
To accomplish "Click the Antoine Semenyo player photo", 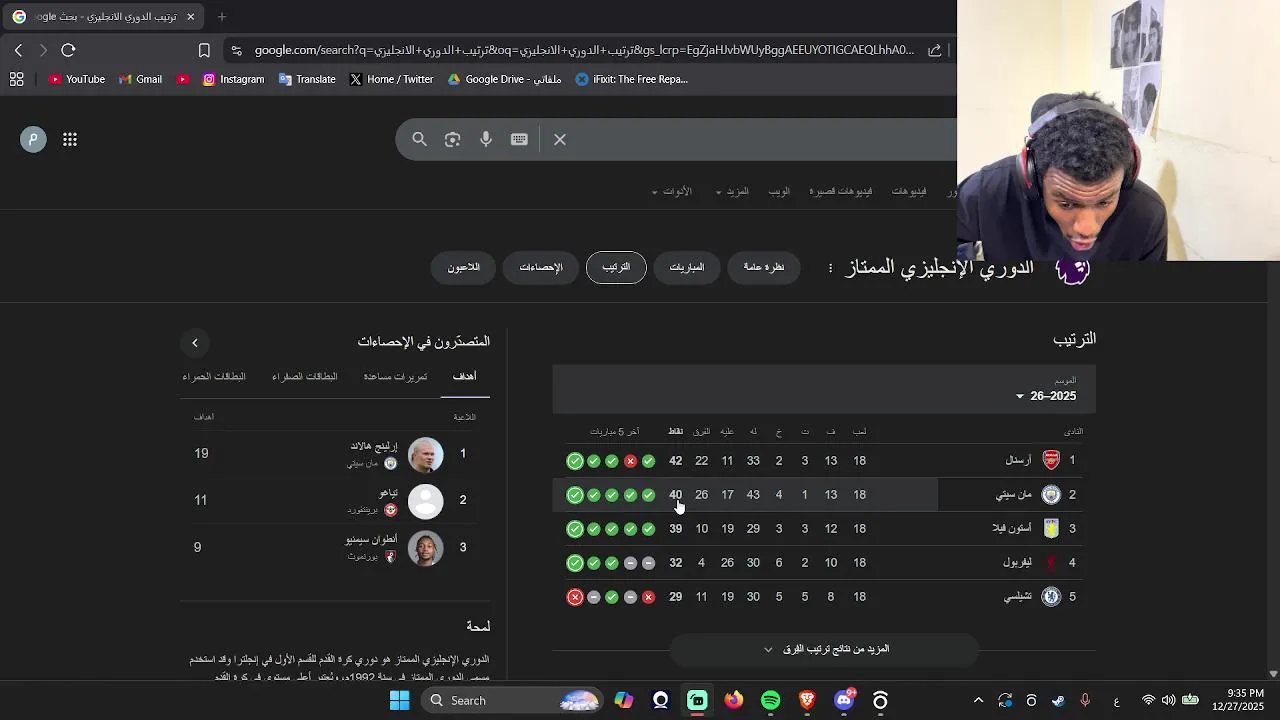I will tap(426, 548).
